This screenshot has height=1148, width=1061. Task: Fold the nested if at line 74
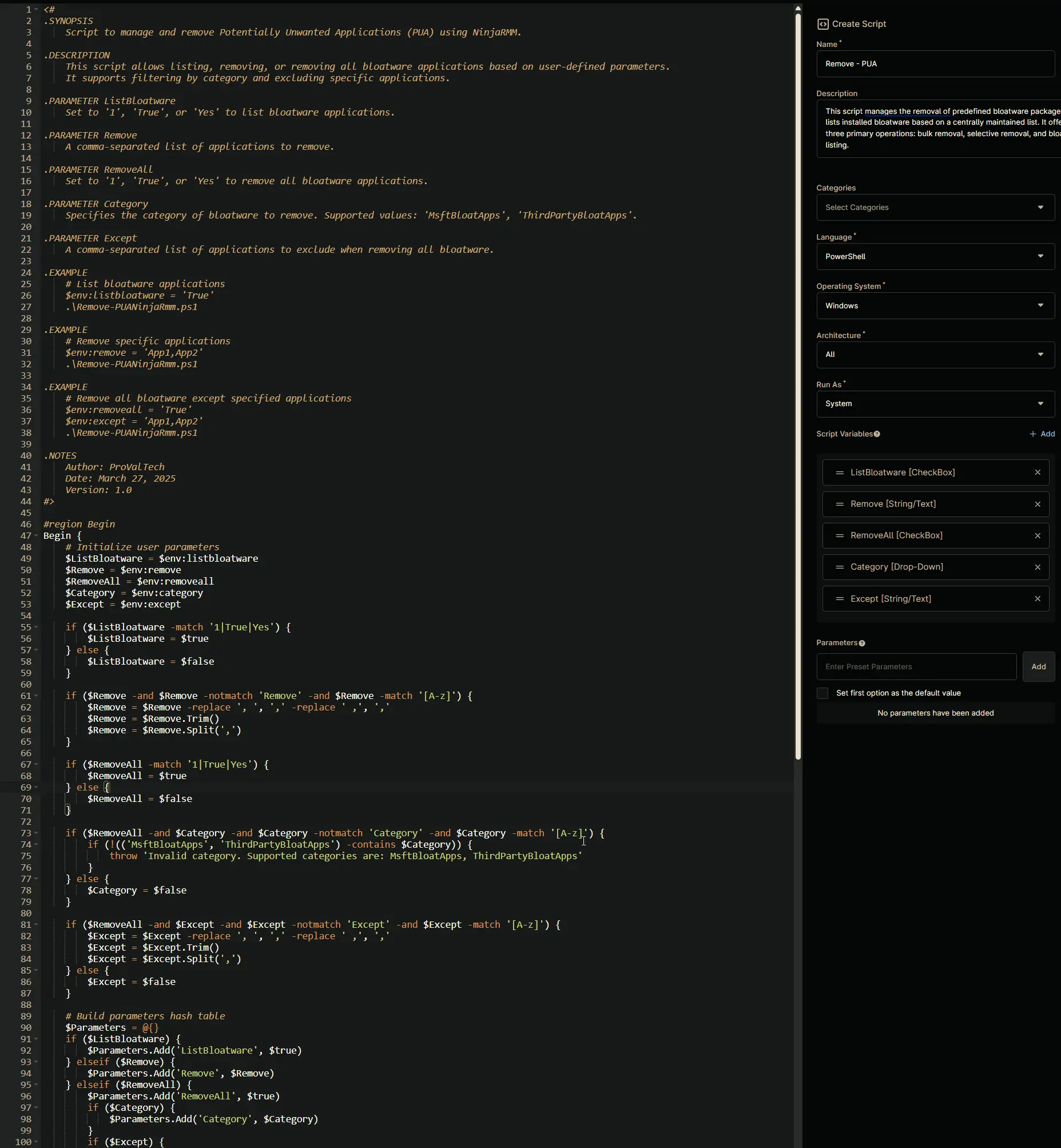pyautogui.click(x=37, y=845)
